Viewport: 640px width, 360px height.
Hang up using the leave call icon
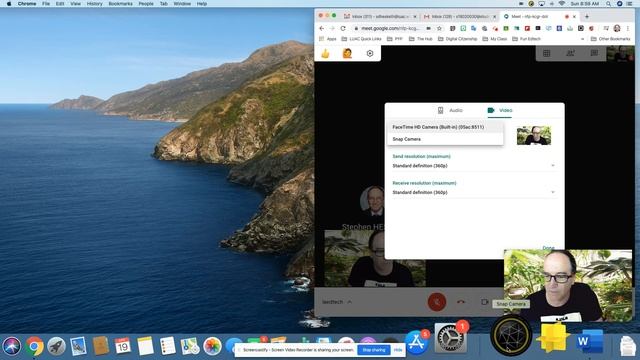pos(461,302)
